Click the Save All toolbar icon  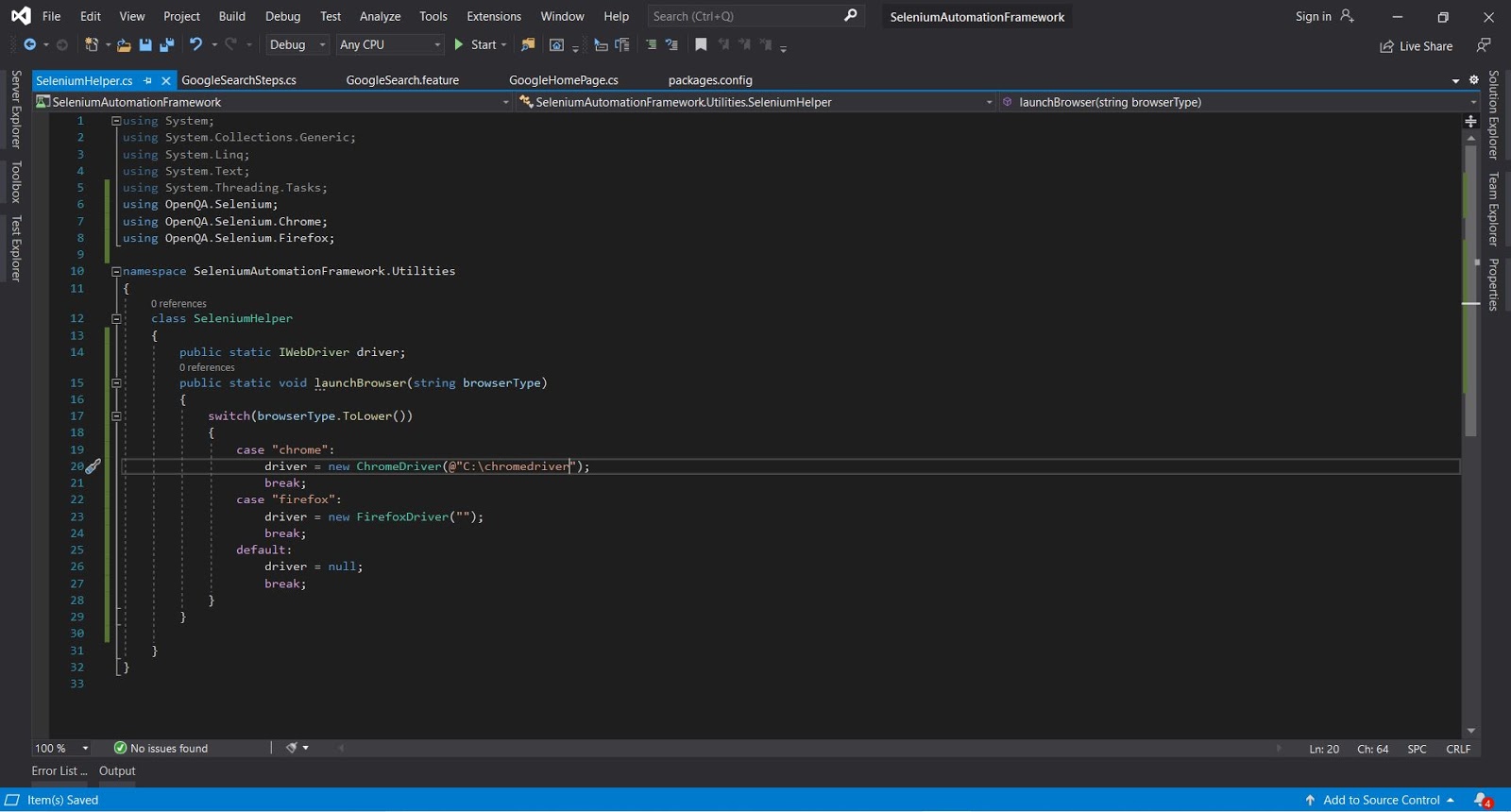166,45
